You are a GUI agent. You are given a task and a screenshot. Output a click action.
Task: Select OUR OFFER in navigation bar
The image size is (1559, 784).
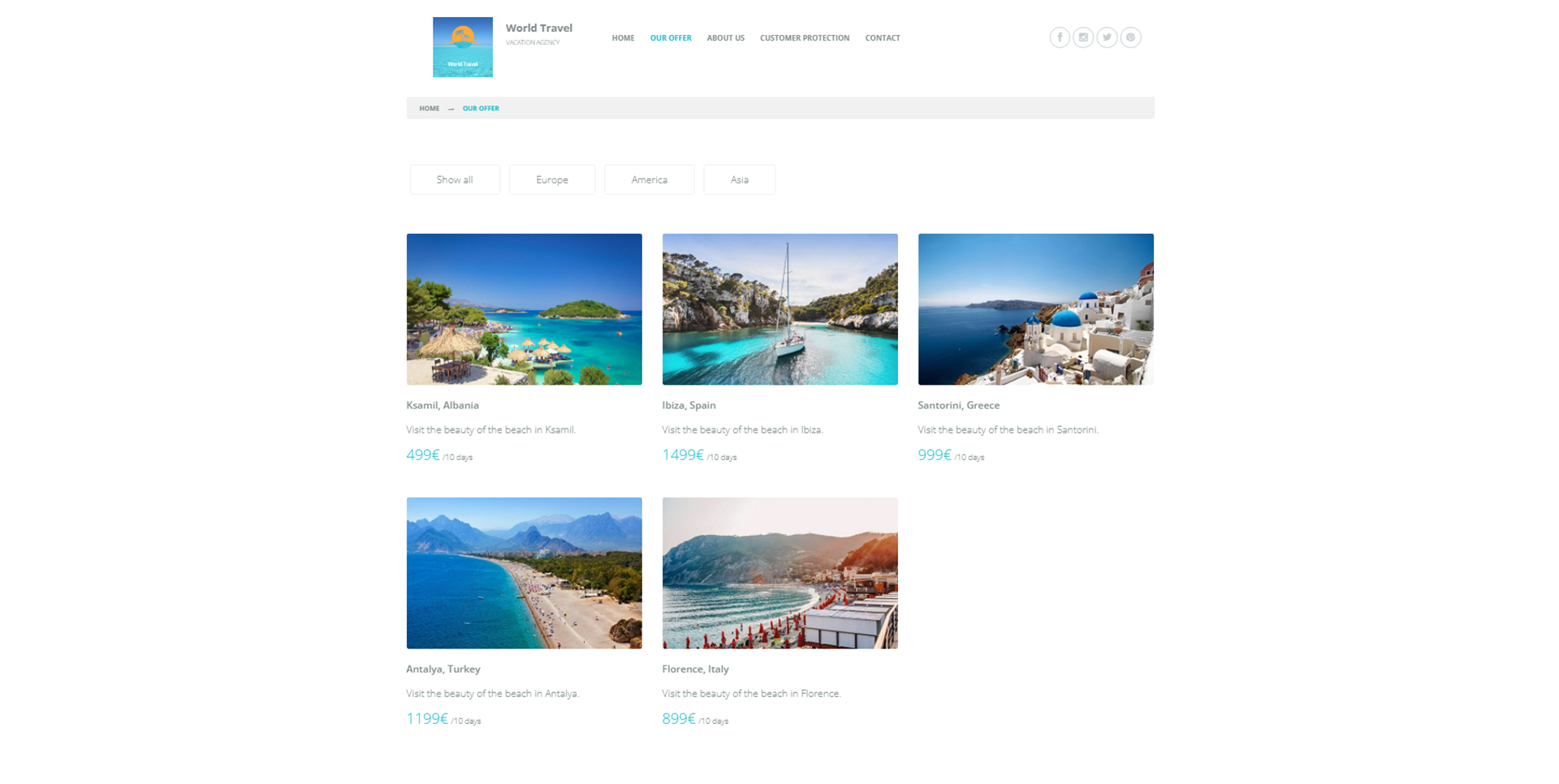click(671, 38)
